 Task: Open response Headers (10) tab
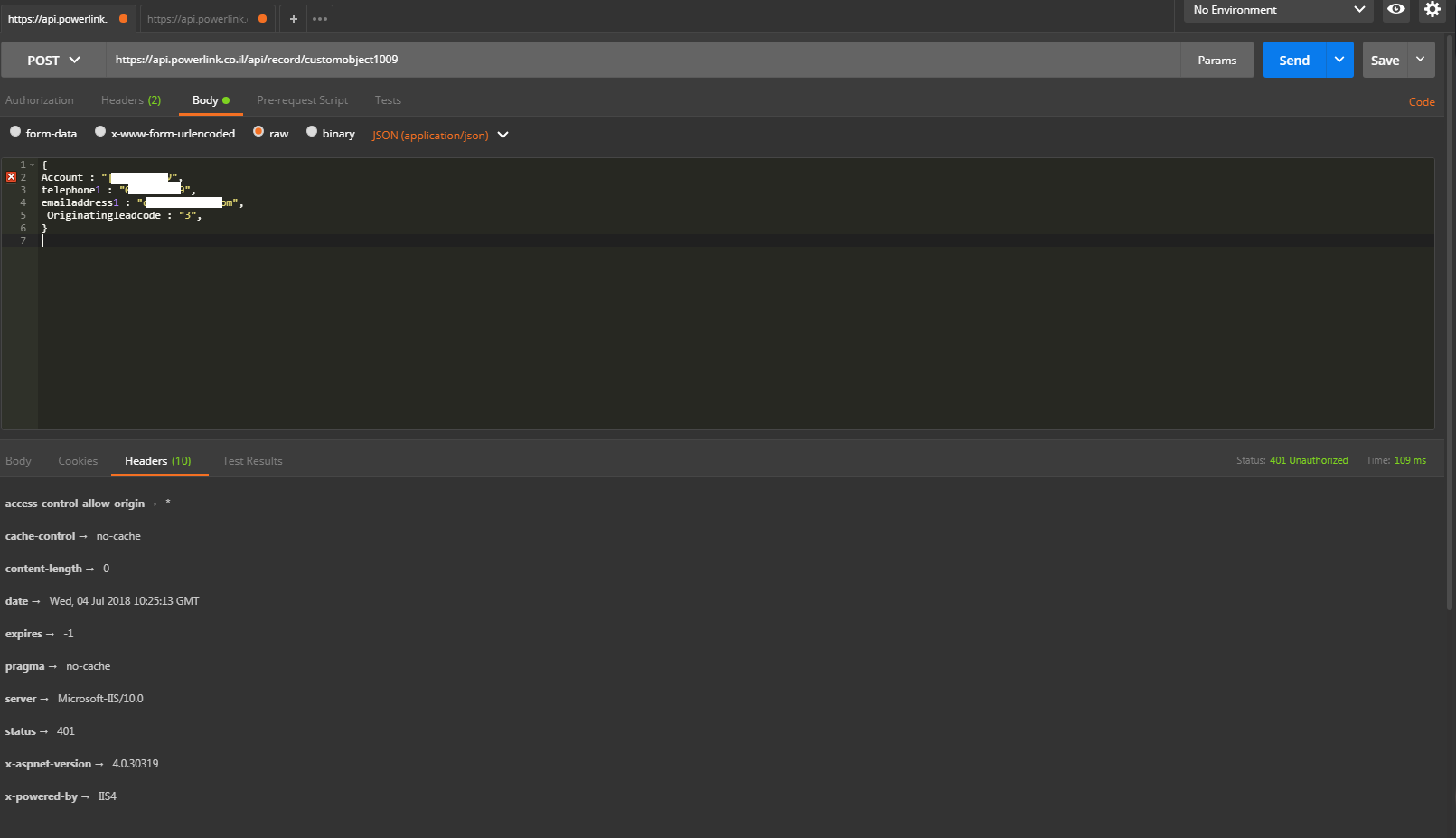pyautogui.click(x=158, y=461)
